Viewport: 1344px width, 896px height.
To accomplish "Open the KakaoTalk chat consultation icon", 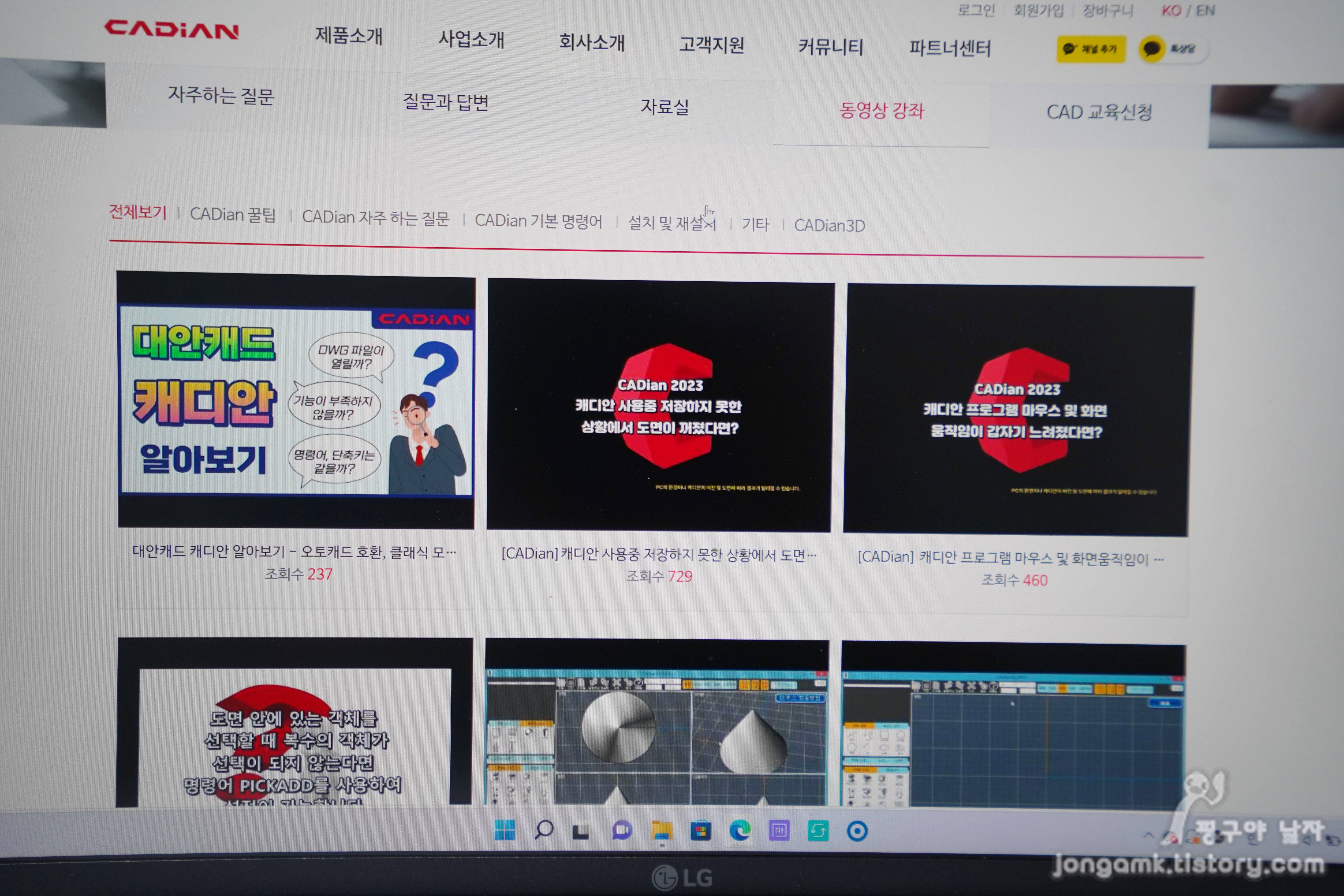I will pyautogui.click(x=1152, y=49).
